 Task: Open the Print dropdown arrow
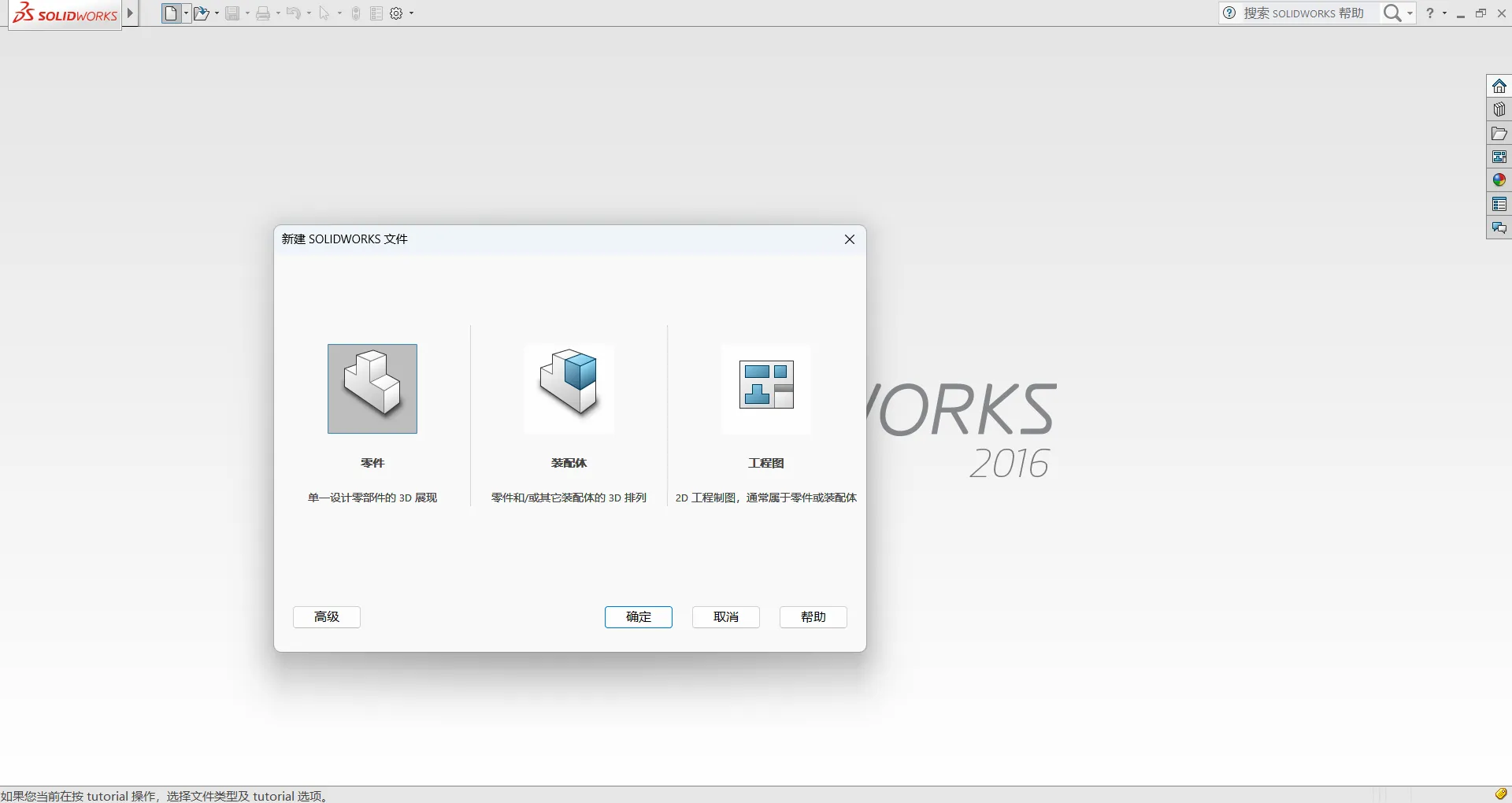[278, 13]
